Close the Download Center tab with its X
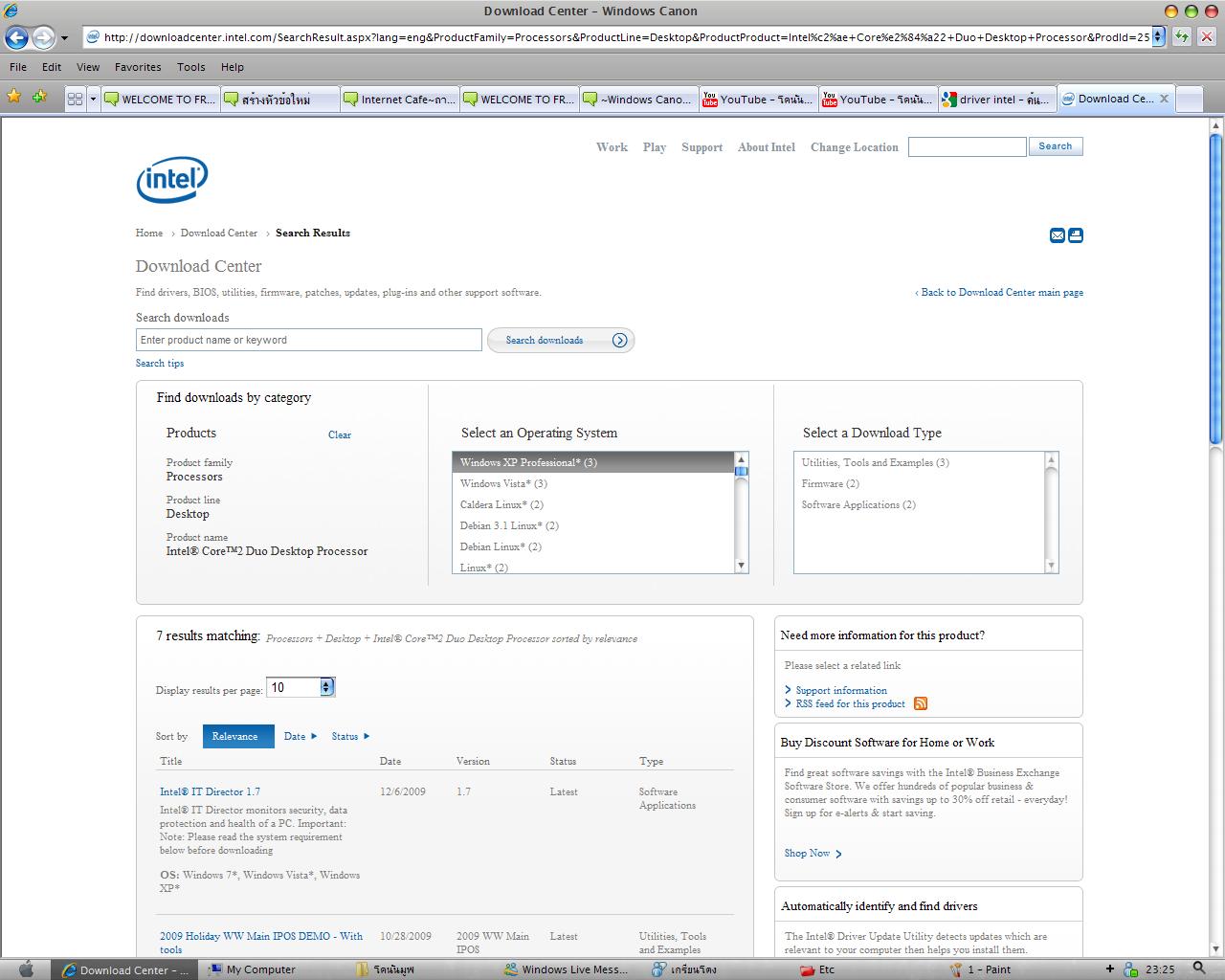 coord(1164,98)
